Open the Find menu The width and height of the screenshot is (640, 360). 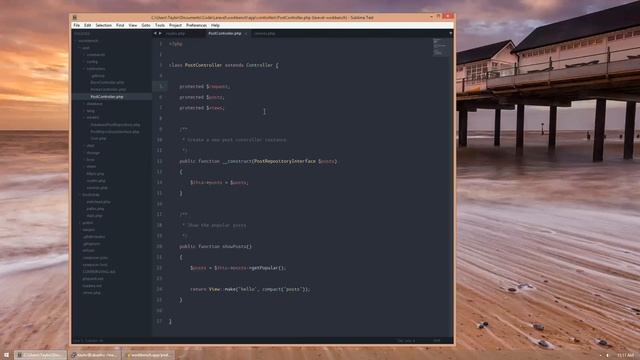click(120, 25)
